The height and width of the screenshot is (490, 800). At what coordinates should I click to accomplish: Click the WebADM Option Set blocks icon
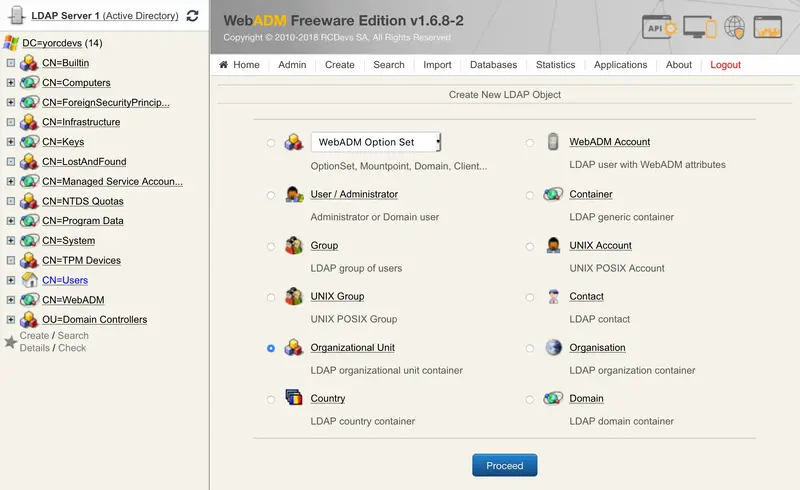(294, 142)
